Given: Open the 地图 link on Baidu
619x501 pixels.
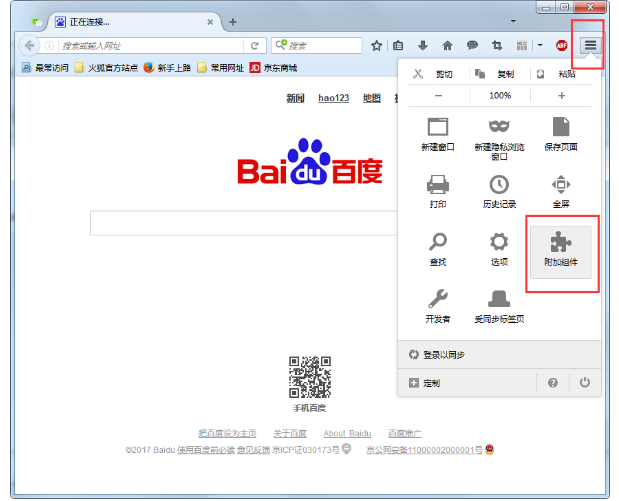Looking at the screenshot, I should coord(372,98).
